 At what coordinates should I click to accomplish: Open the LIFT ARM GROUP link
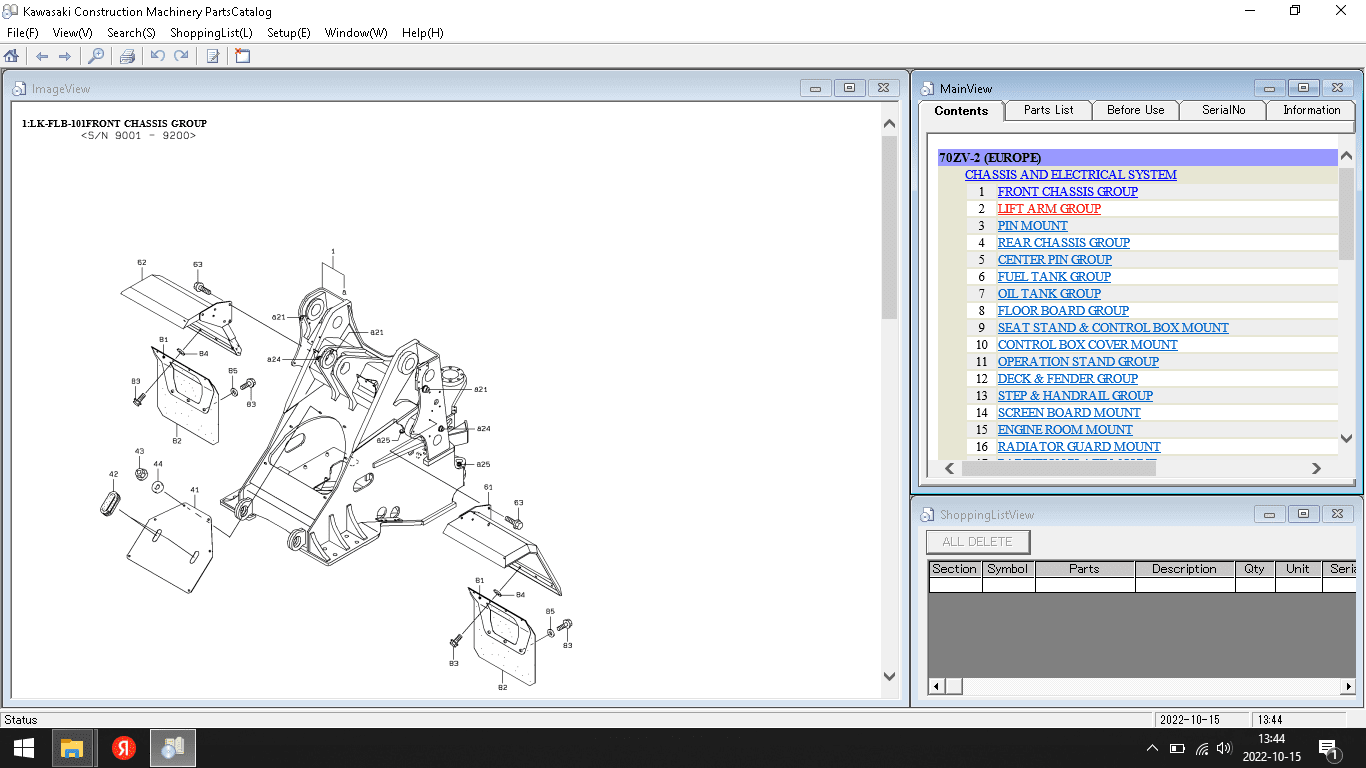tap(1049, 209)
